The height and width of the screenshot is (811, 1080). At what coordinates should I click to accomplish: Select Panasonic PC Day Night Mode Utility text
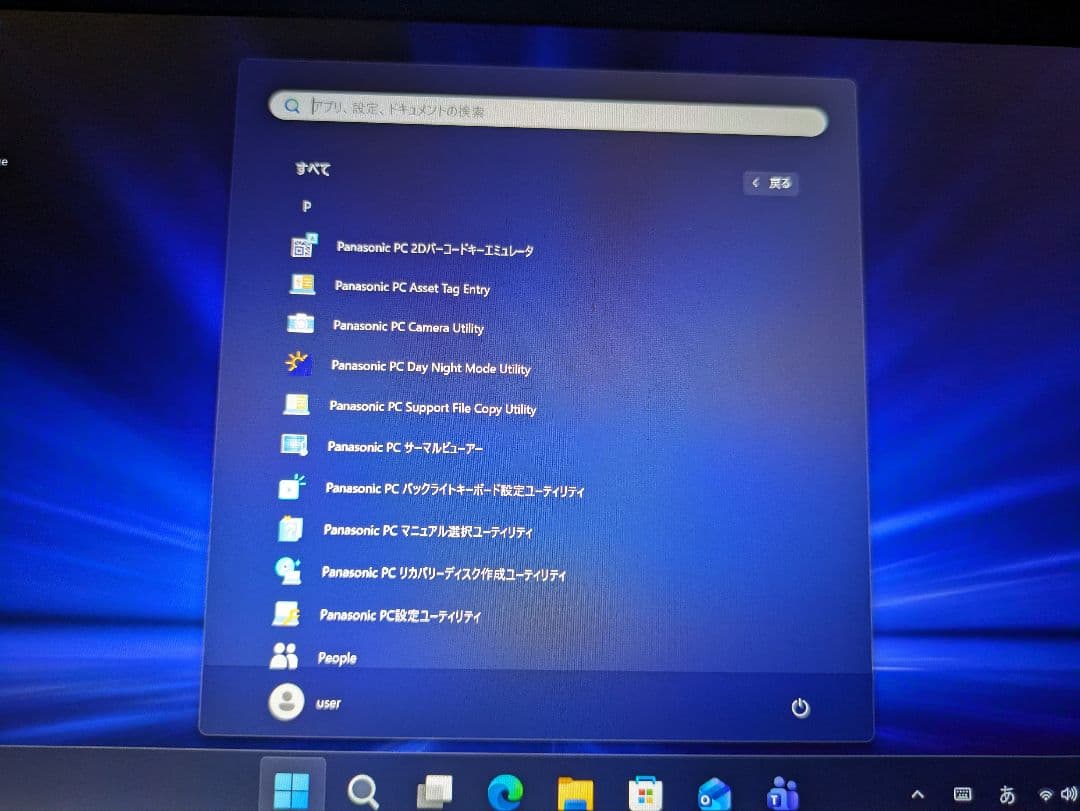(x=430, y=367)
